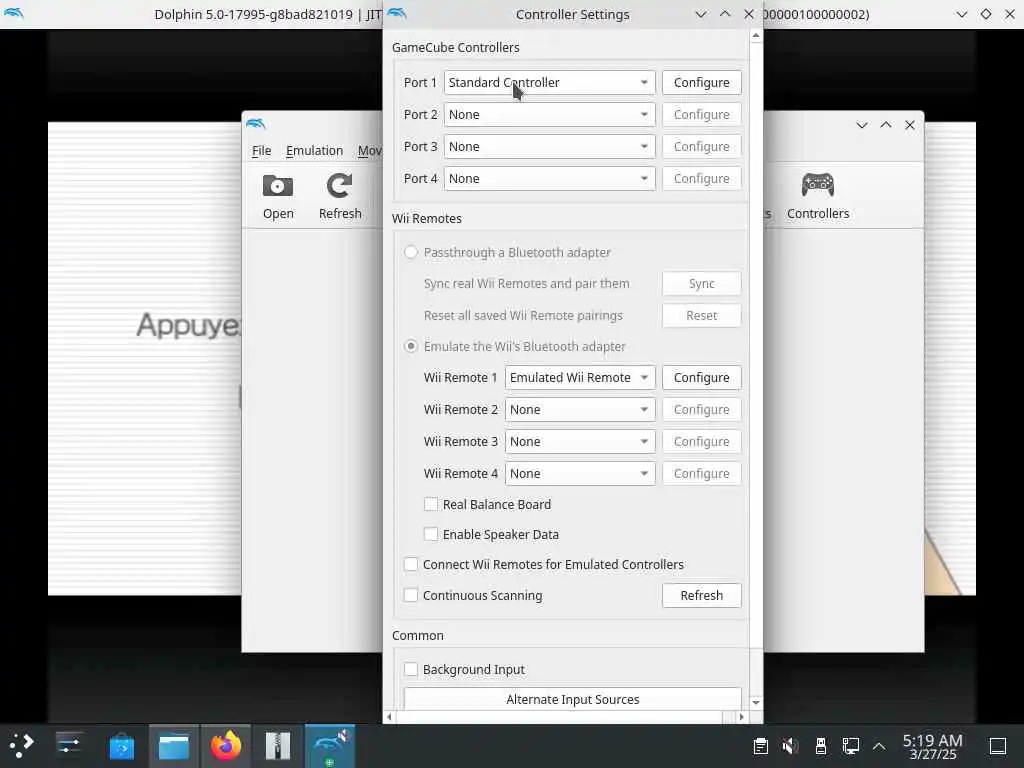
Task: Switch to Dolphin emulator taskbar entry
Action: (330, 746)
